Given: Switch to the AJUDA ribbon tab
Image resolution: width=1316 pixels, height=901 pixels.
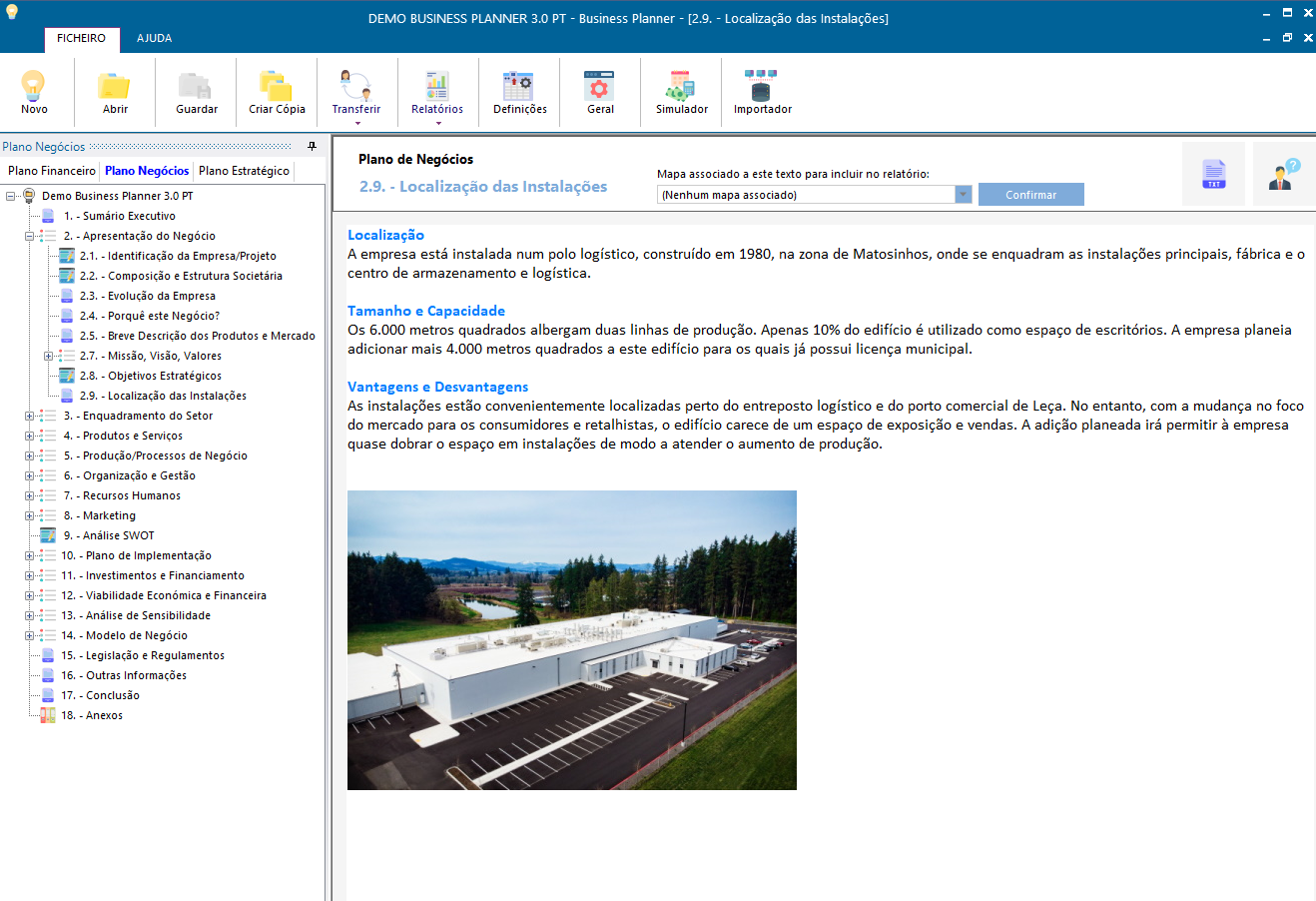Looking at the screenshot, I should [x=154, y=38].
